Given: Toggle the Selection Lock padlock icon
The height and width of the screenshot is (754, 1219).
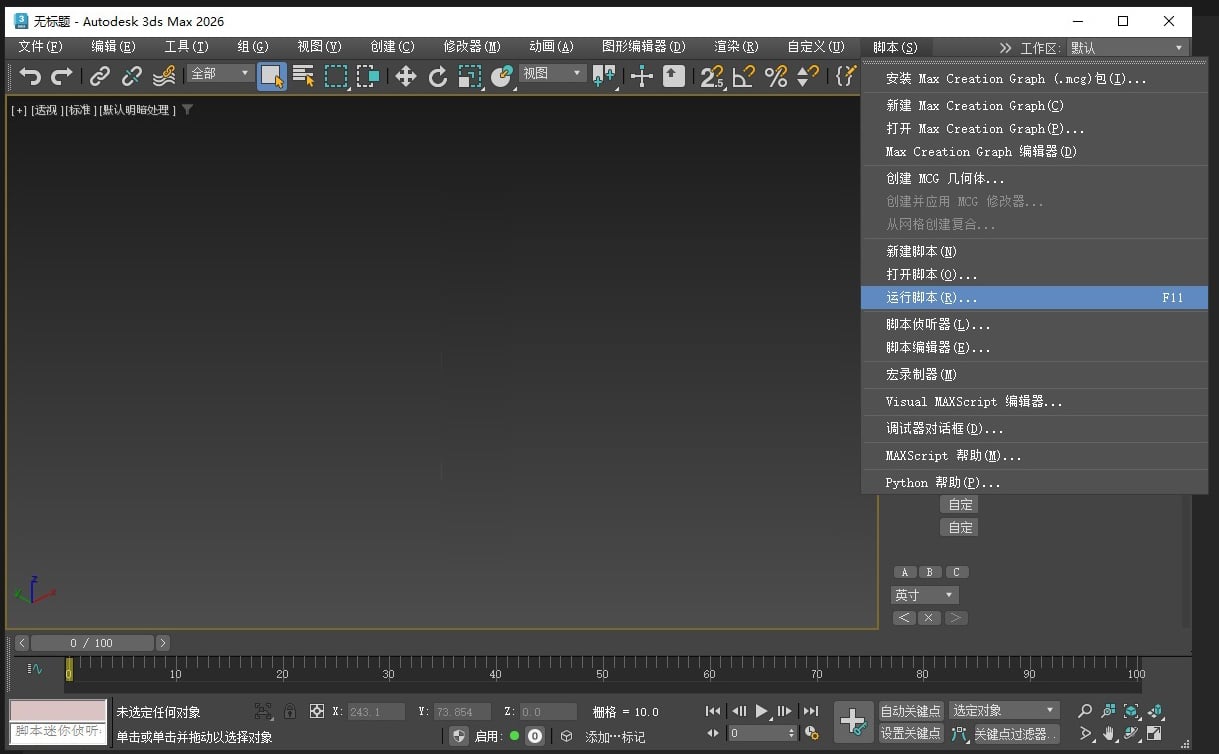Looking at the screenshot, I should click(x=290, y=712).
